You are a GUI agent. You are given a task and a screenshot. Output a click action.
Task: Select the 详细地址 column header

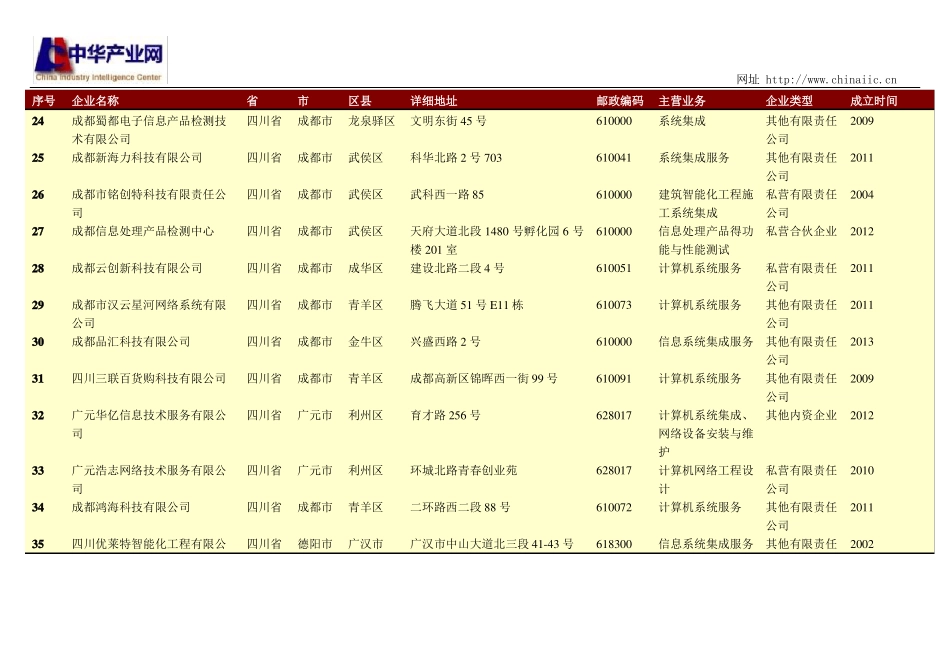(434, 101)
